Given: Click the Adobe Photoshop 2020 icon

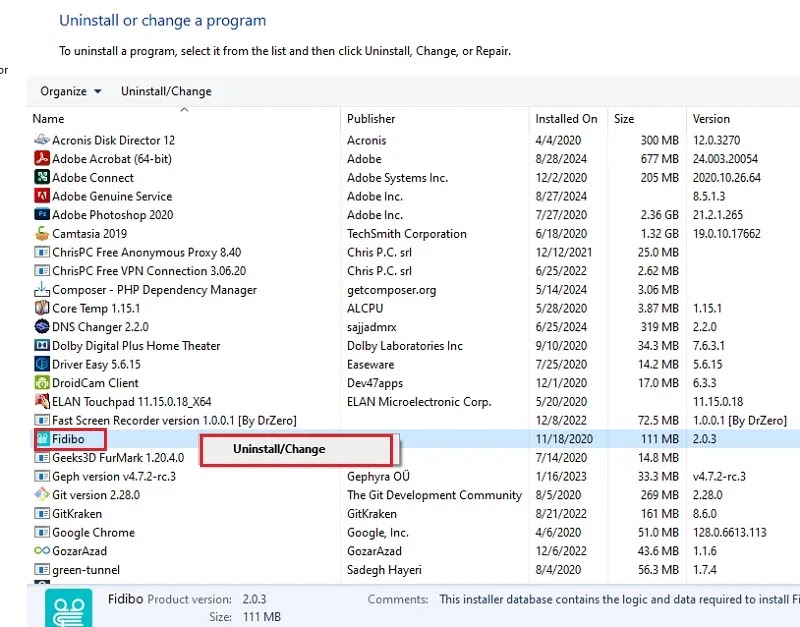Looking at the screenshot, I should pos(42,215).
